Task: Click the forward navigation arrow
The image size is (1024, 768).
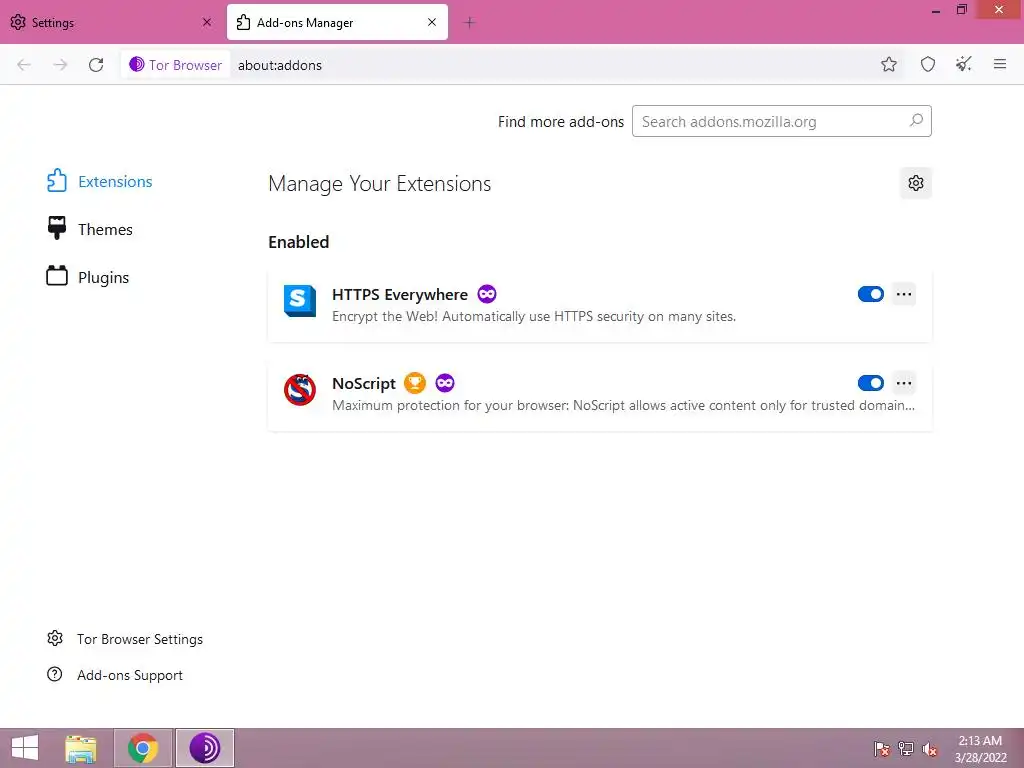Action: coord(60,65)
